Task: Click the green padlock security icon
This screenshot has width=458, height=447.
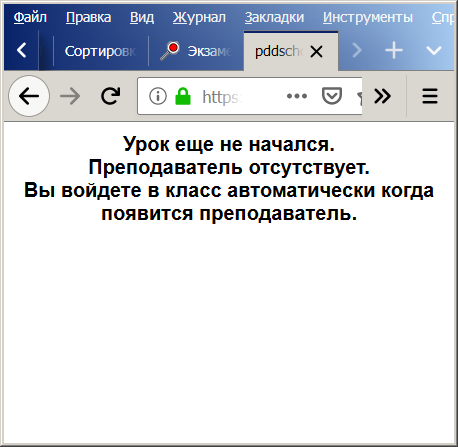Action: click(x=183, y=96)
